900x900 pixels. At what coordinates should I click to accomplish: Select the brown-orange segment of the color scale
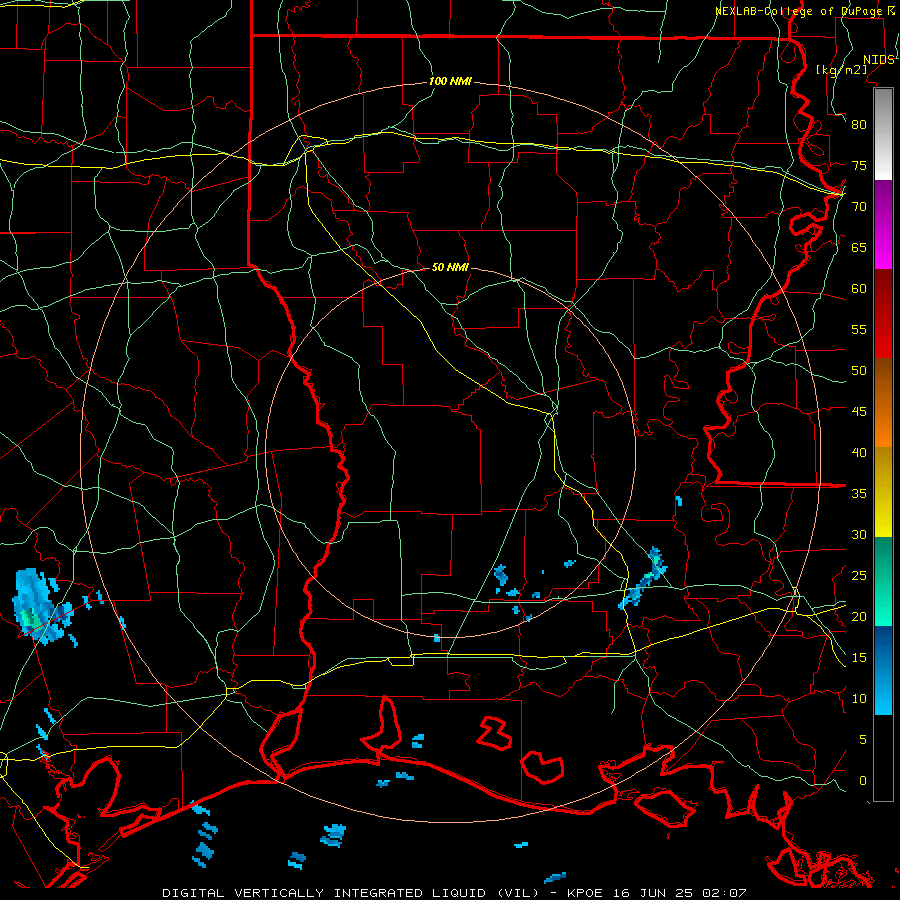click(883, 402)
